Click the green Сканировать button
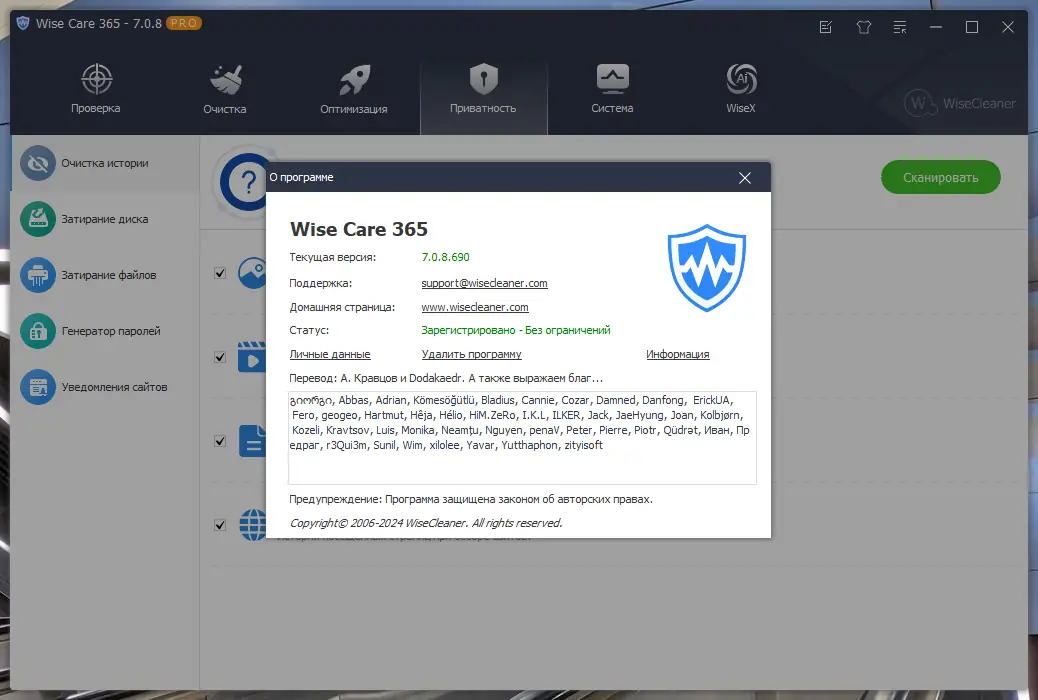Screen dimensions: 1038x700 tap(940, 177)
